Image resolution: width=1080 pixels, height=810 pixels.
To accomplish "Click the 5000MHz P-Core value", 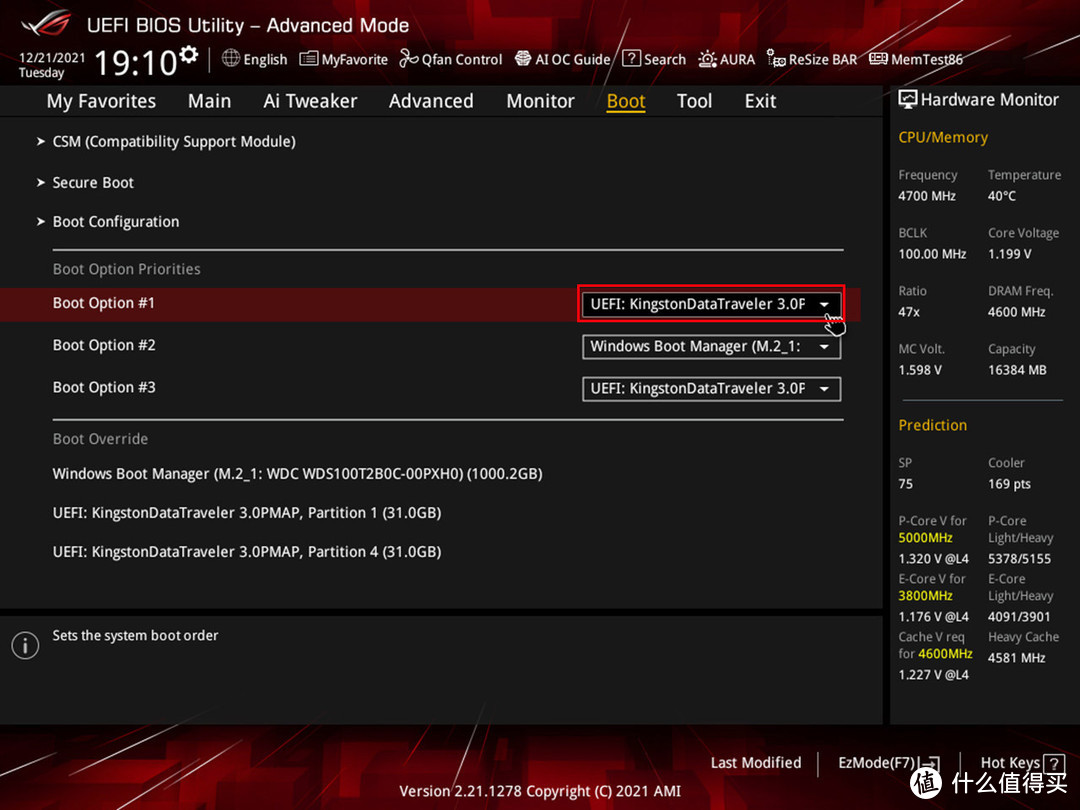I will [x=925, y=538].
